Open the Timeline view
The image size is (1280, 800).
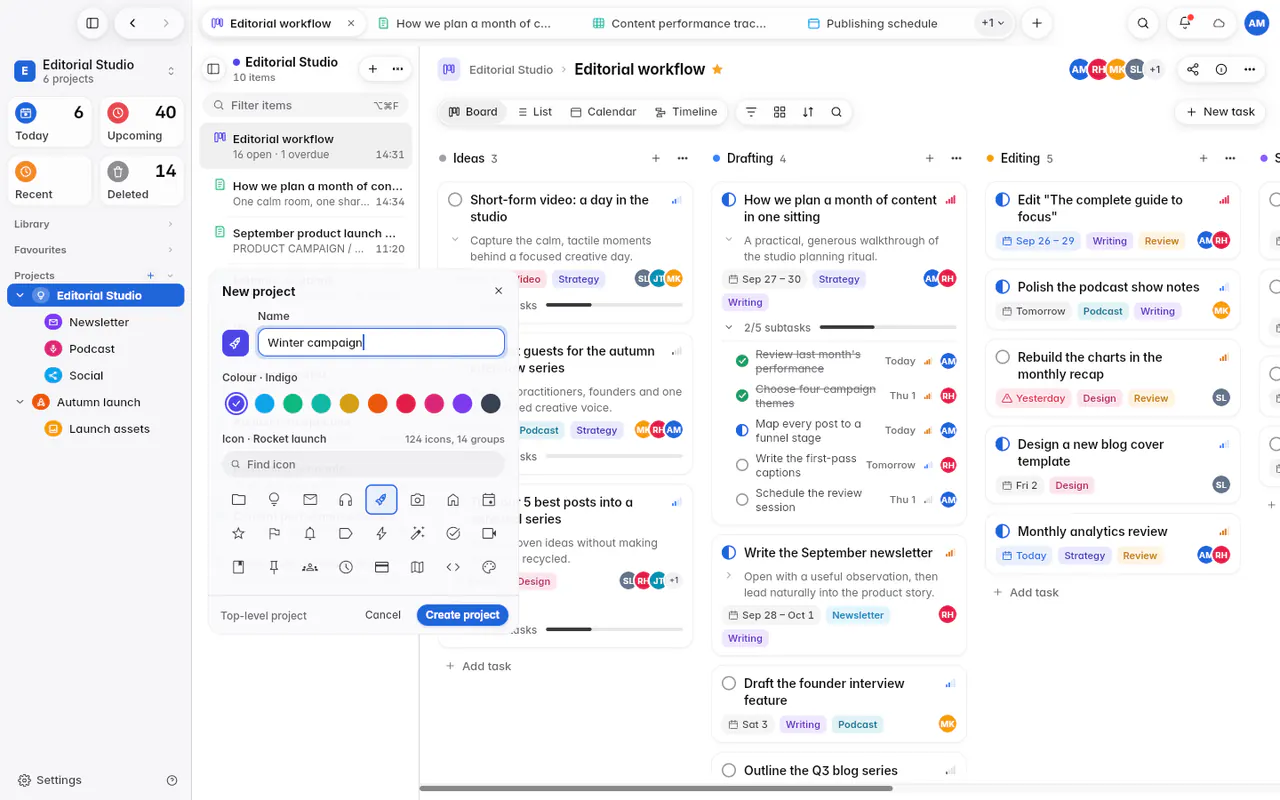(686, 112)
